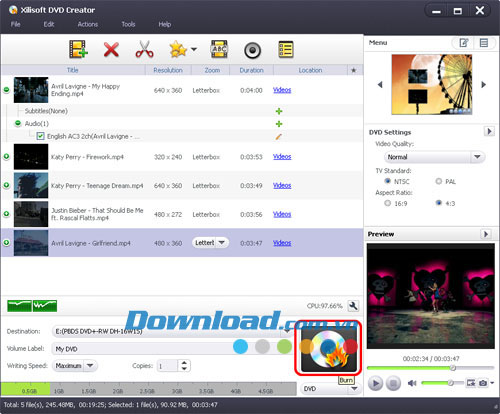Click the ABC subtitle film icon
Viewport: 500px width, 414px height.
point(219,50)
